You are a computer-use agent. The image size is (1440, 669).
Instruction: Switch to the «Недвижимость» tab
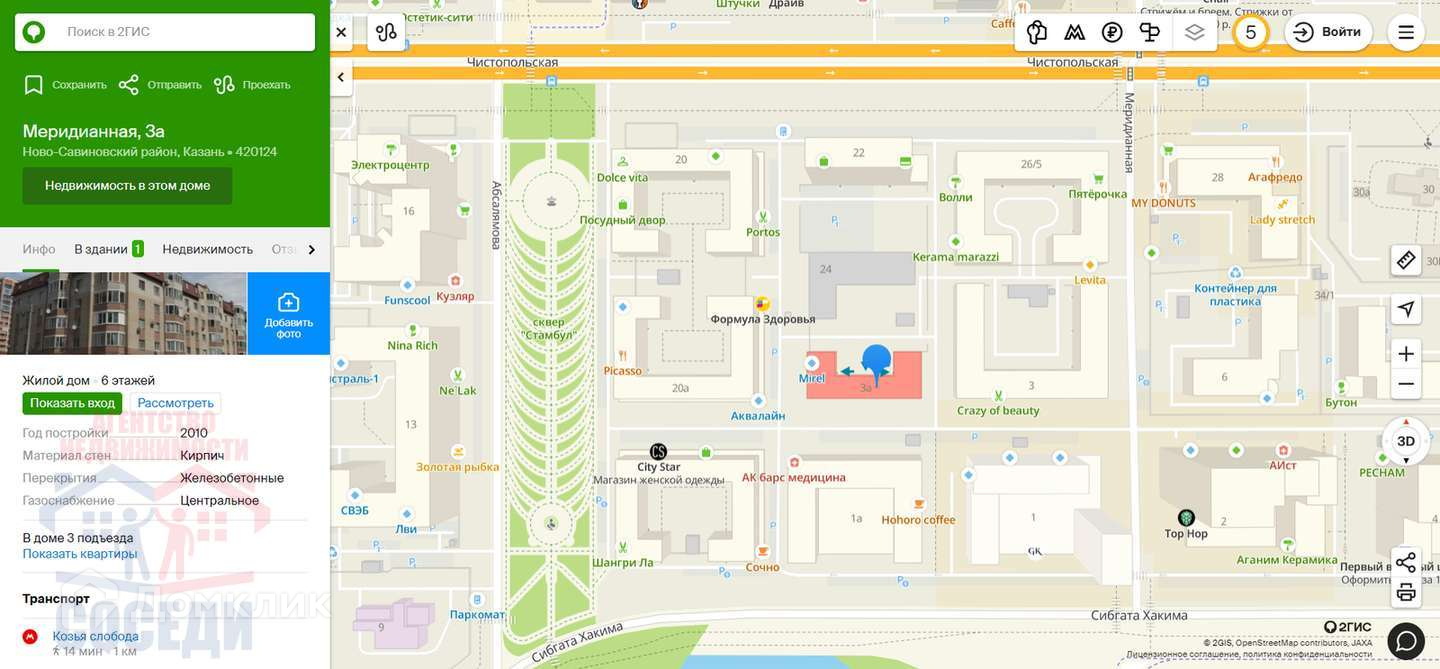coord(208,249)
